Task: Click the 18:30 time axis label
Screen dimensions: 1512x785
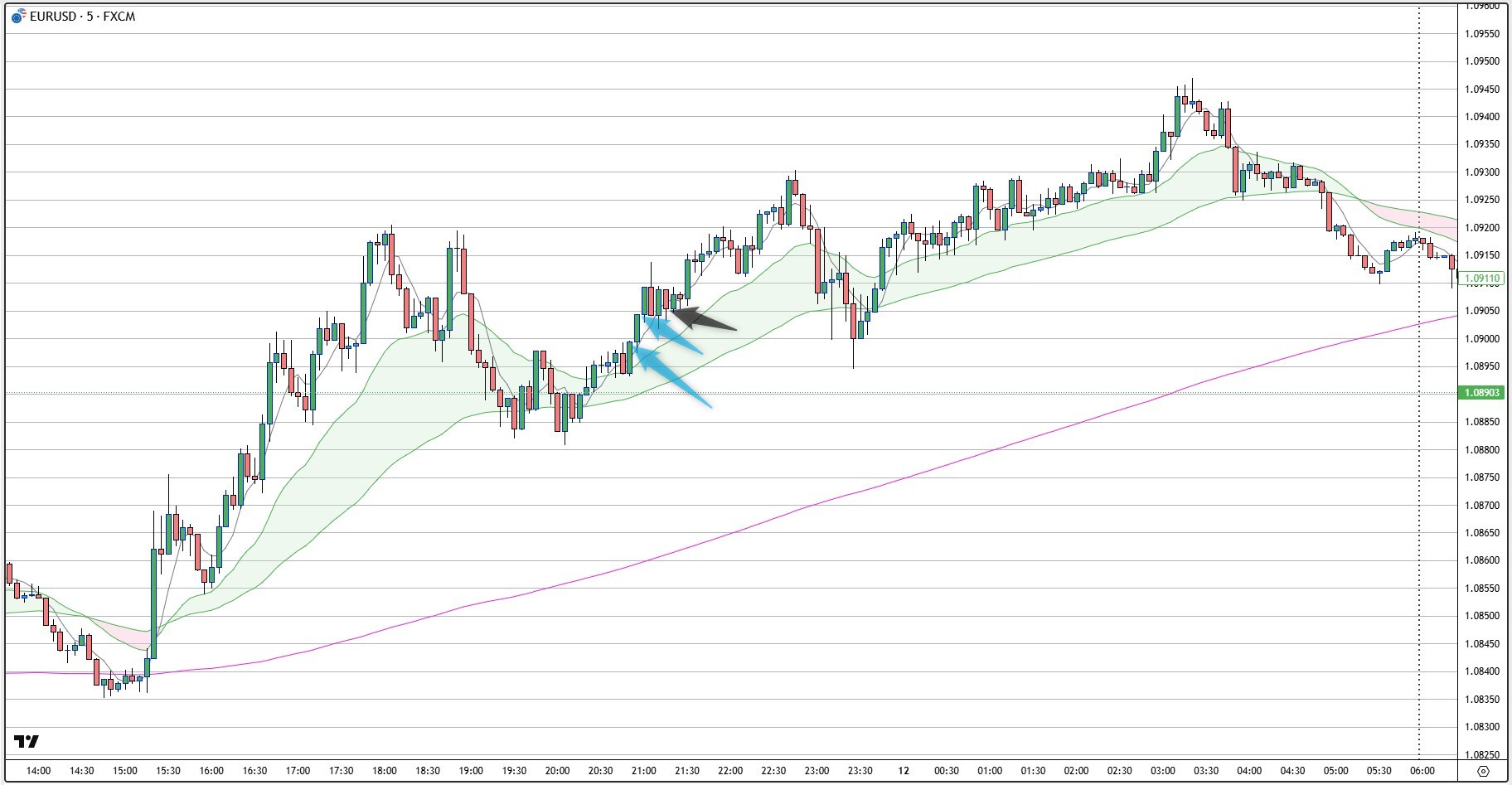Action: 427,771
